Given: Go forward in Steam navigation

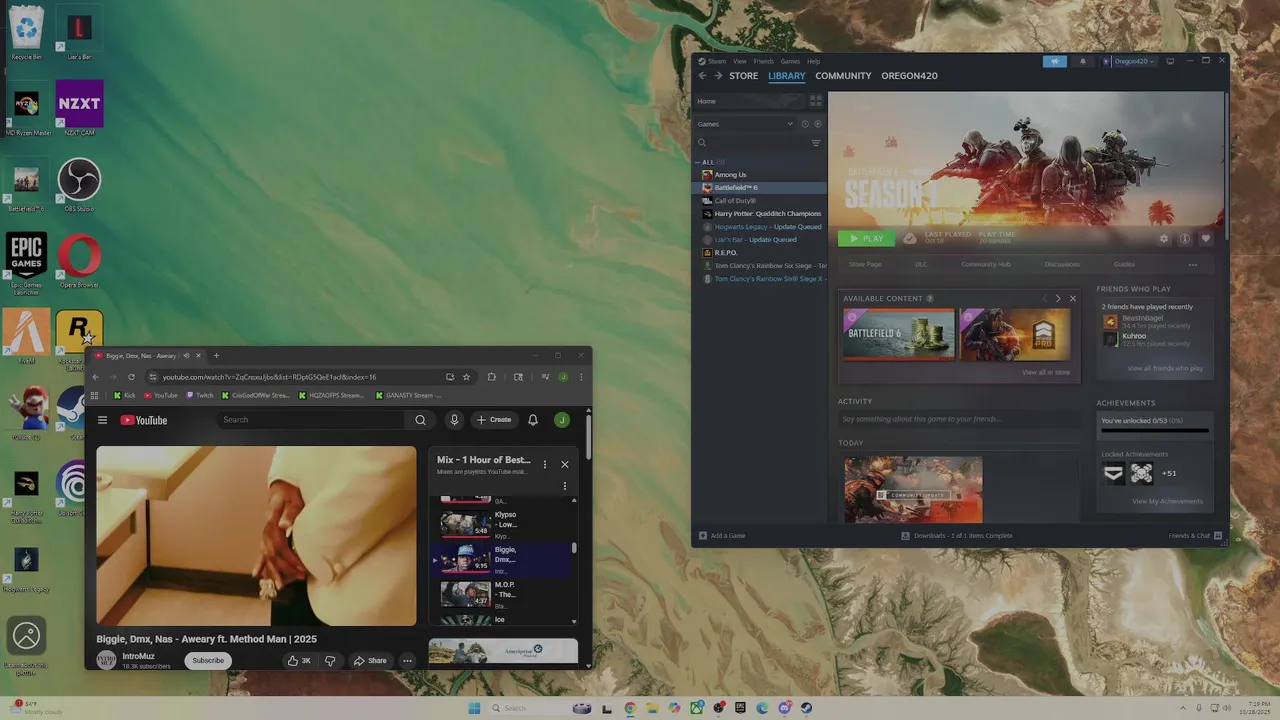Looking at the screenshot, I should 718,76.
